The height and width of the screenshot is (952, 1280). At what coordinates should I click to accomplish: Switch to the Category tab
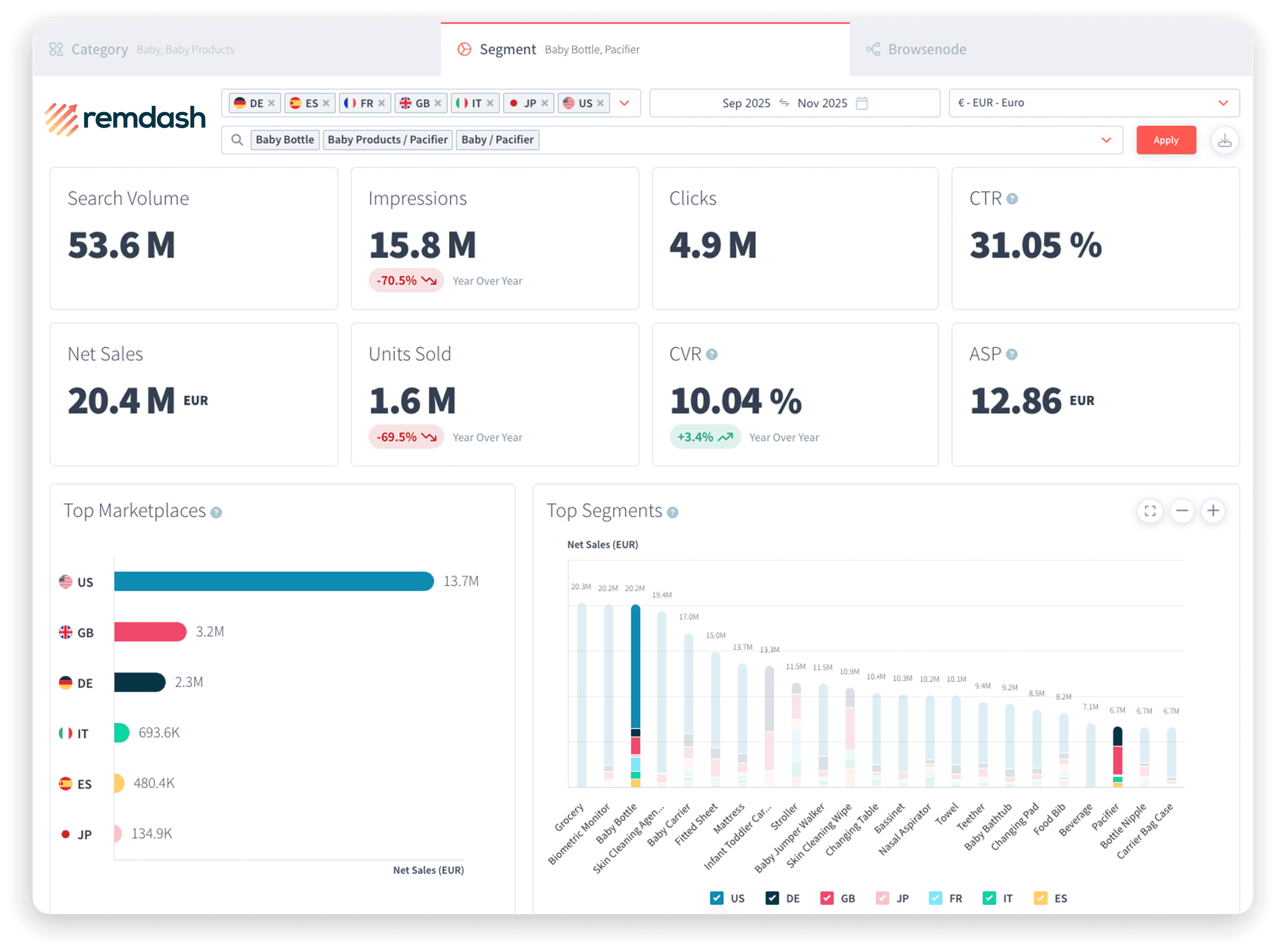click(x=99, y=50)
